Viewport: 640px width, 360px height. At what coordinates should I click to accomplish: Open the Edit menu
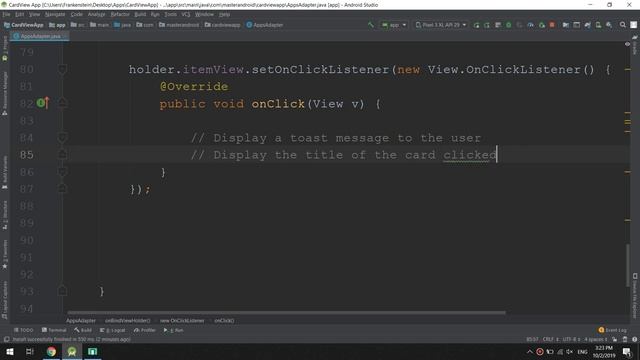coord(20,14)
